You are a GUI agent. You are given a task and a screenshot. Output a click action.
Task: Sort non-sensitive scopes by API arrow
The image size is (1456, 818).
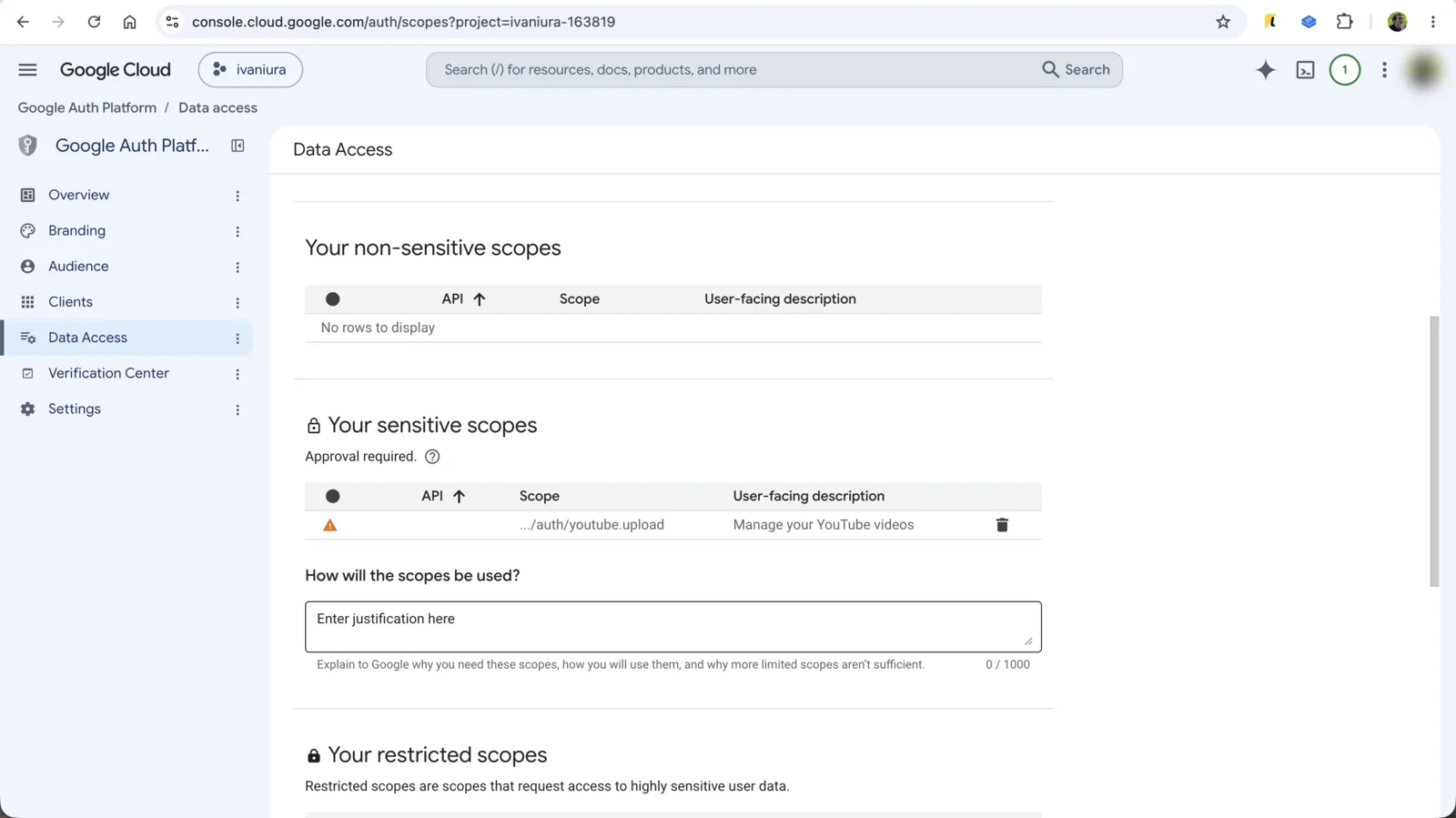479,299
